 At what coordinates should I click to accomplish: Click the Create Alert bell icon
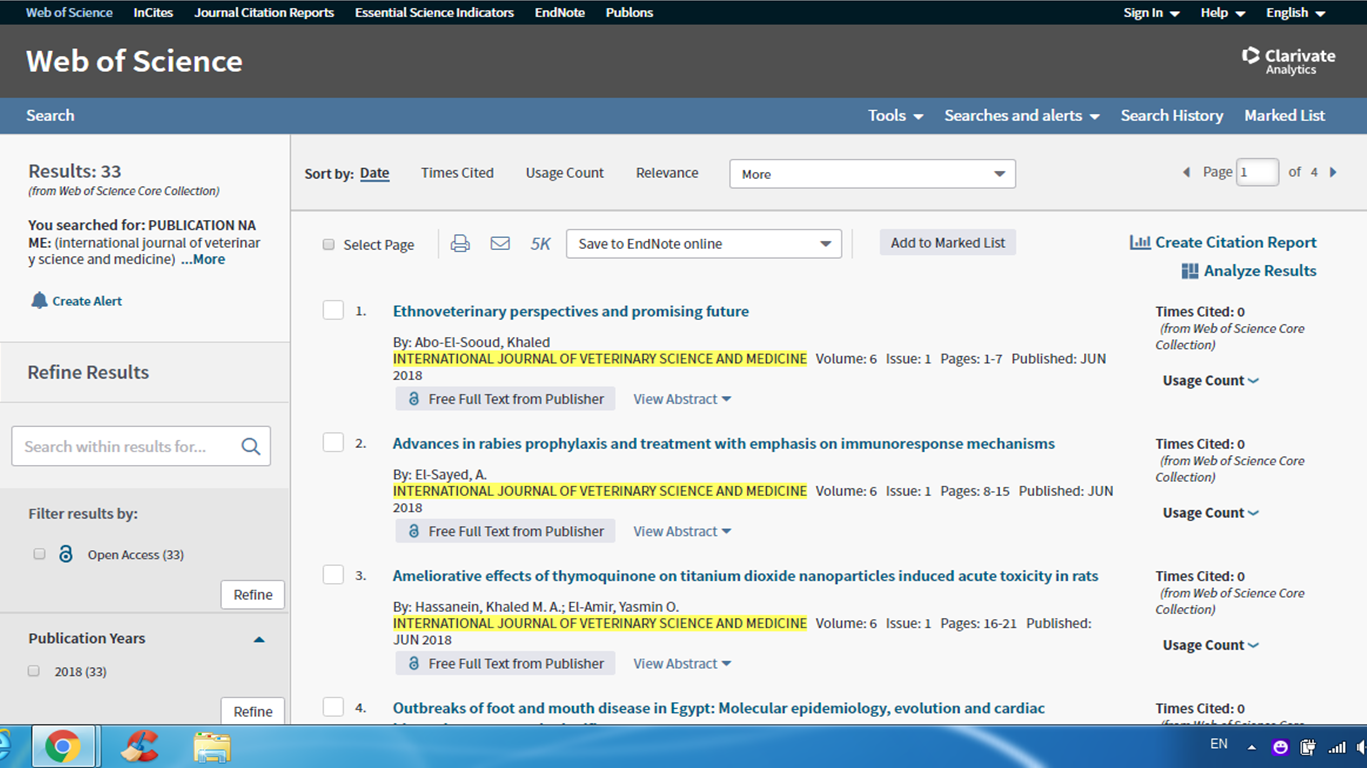(39, 301)
